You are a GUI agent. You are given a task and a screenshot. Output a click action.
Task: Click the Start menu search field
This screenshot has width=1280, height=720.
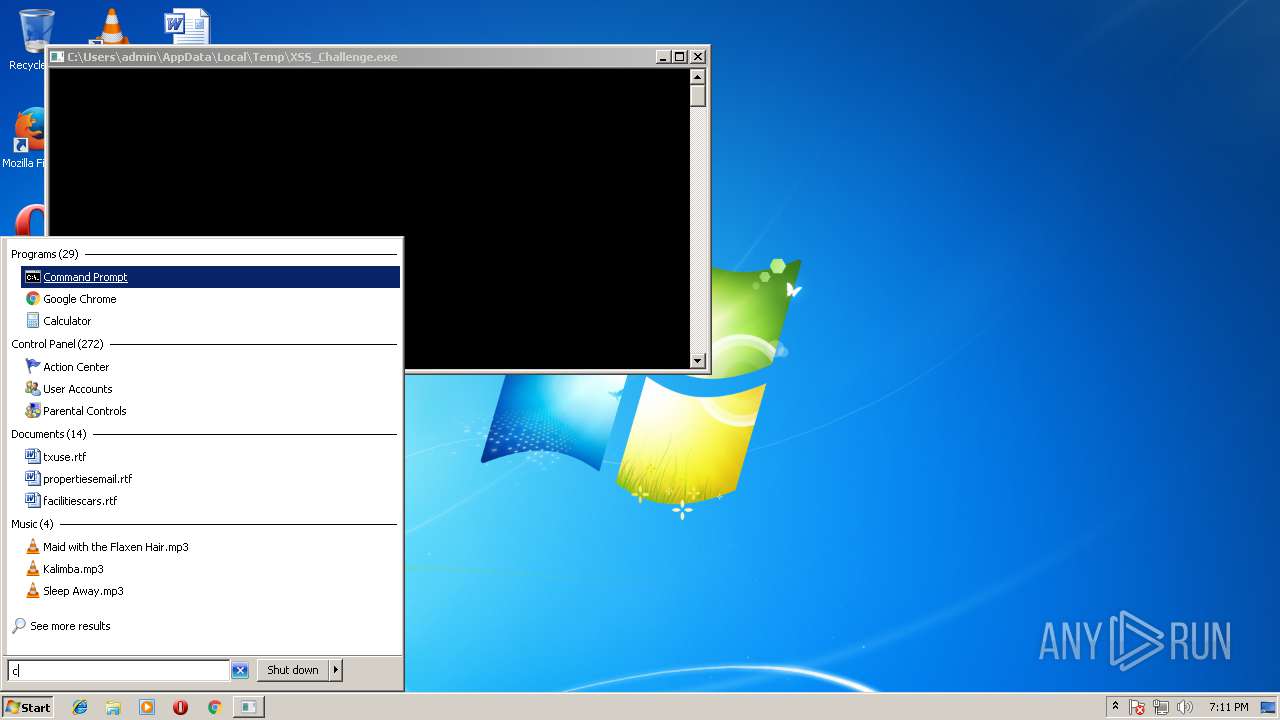(118, 671)
